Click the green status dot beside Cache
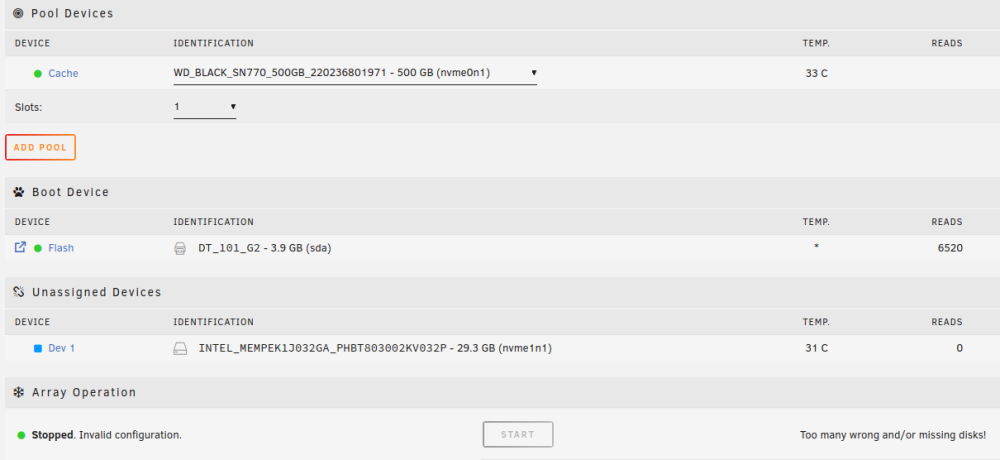This screenshot has width=1000, height=460. pos(38,73)
